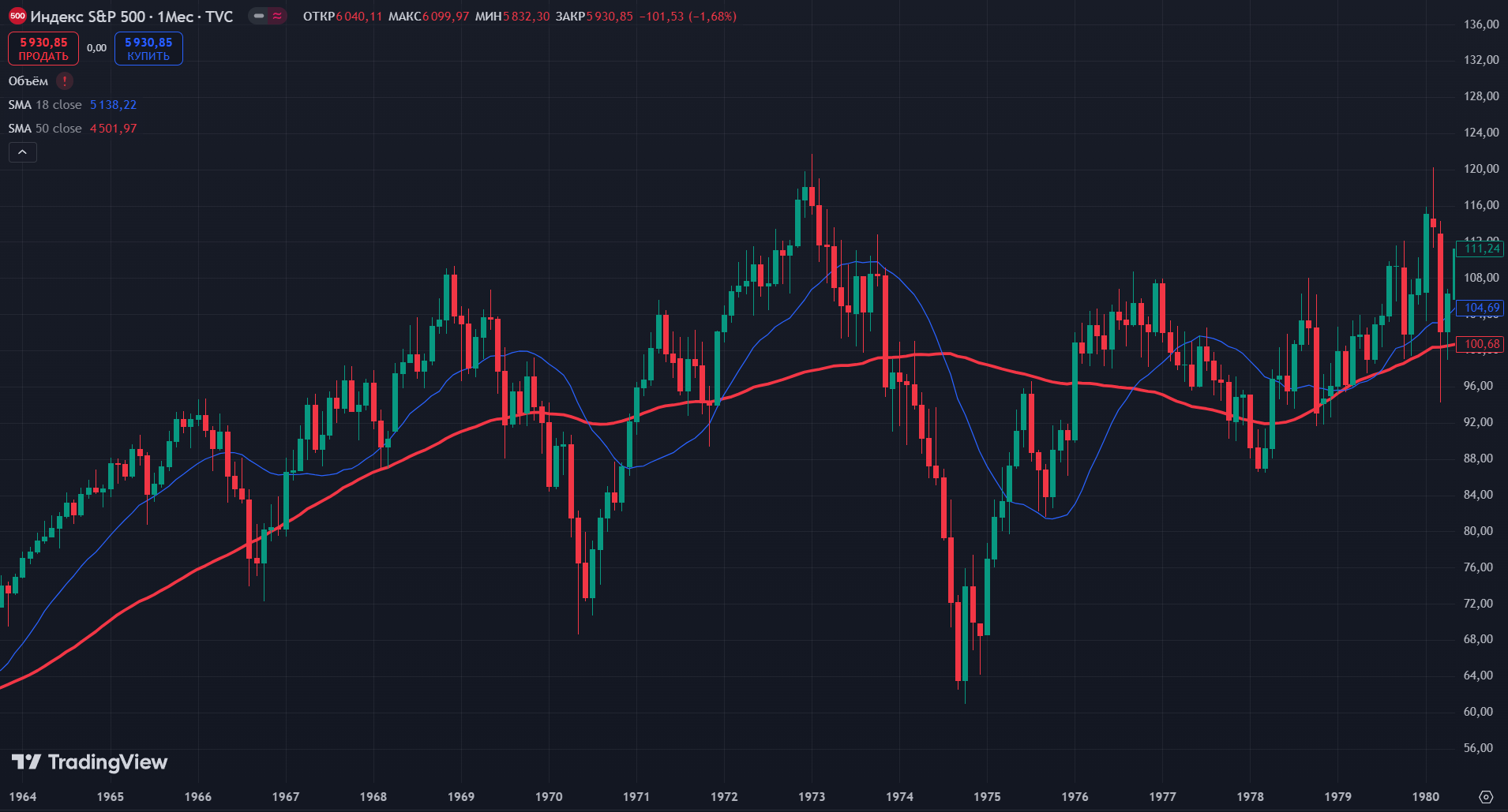This screenshot has height=812, width=1508.
Task: Click the red S&P 500 symbol logo
Action: [17, 16]
